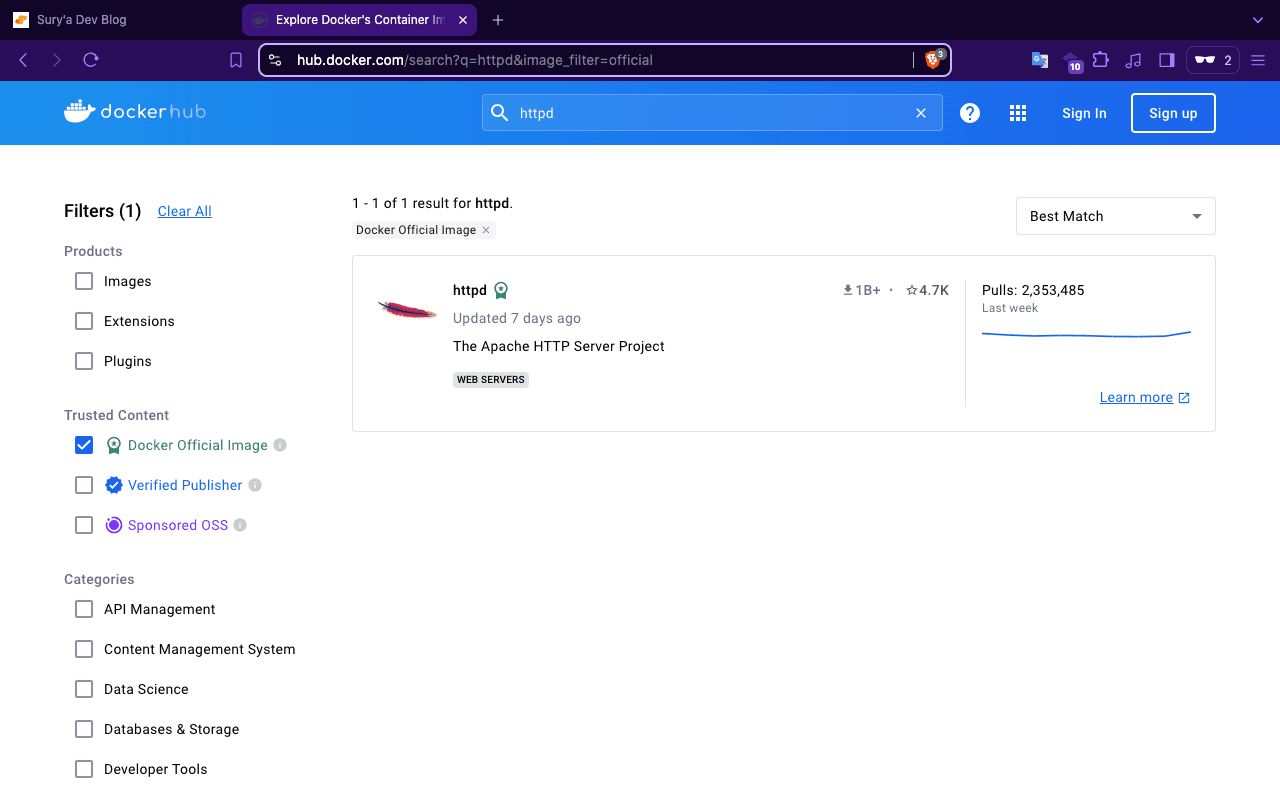Open the extension icon with badge 10
This screenshot has height=800, width=1280.
pos(1071,61)
